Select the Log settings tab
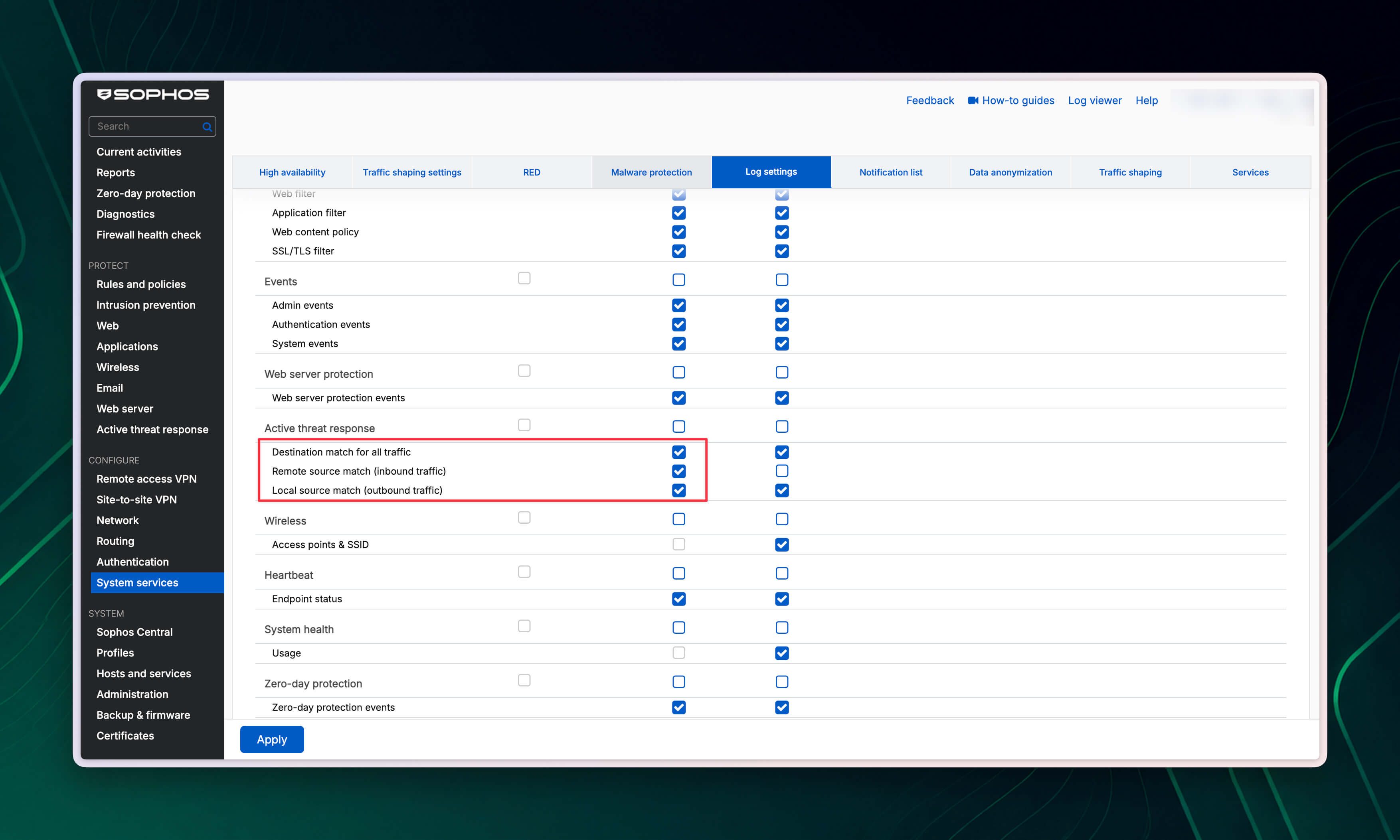This screenshot has width=1400, height=840. click(771, 172)
